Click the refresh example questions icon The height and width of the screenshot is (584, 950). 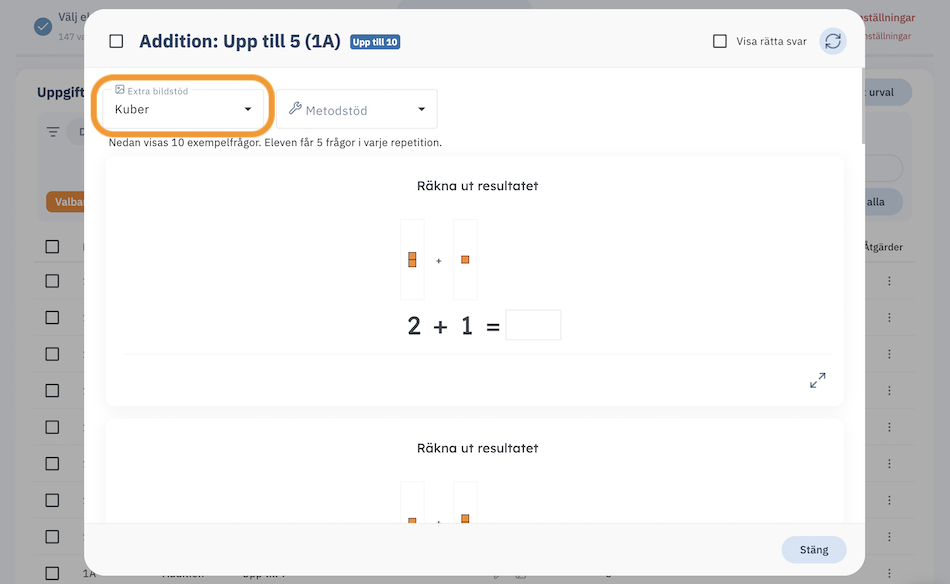832,41
